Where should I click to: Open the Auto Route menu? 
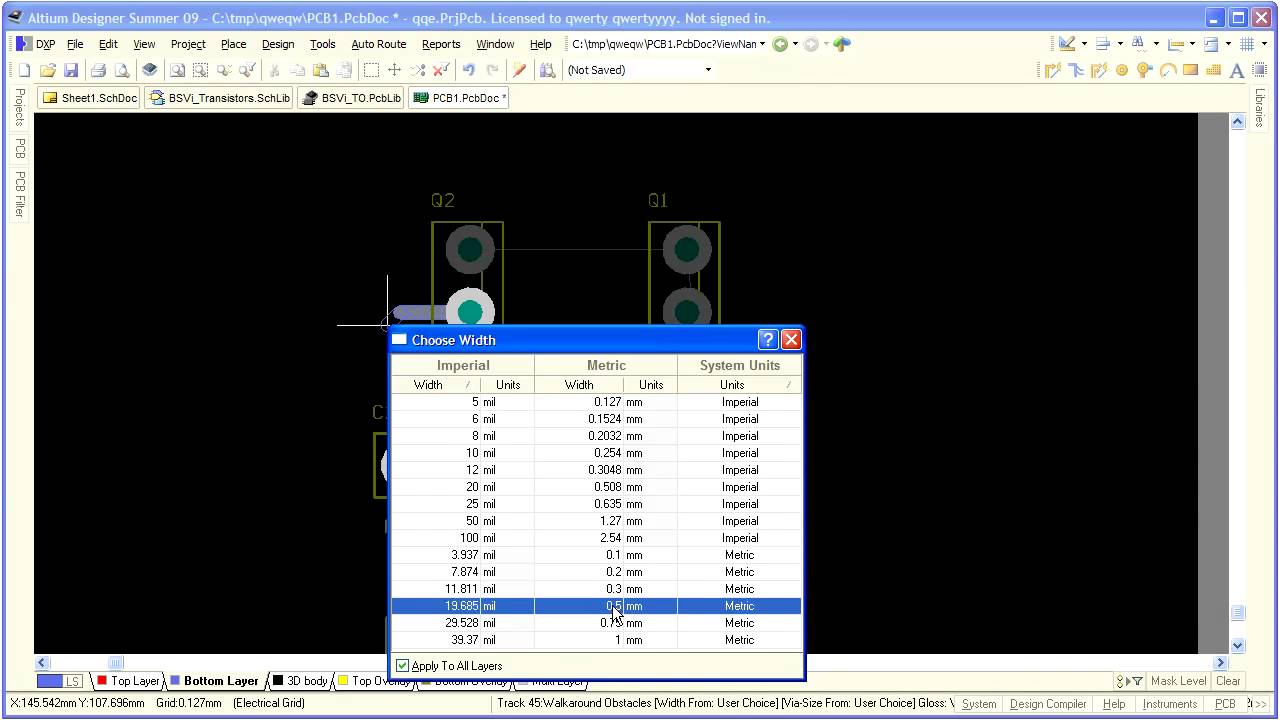(x=379, y=44)
